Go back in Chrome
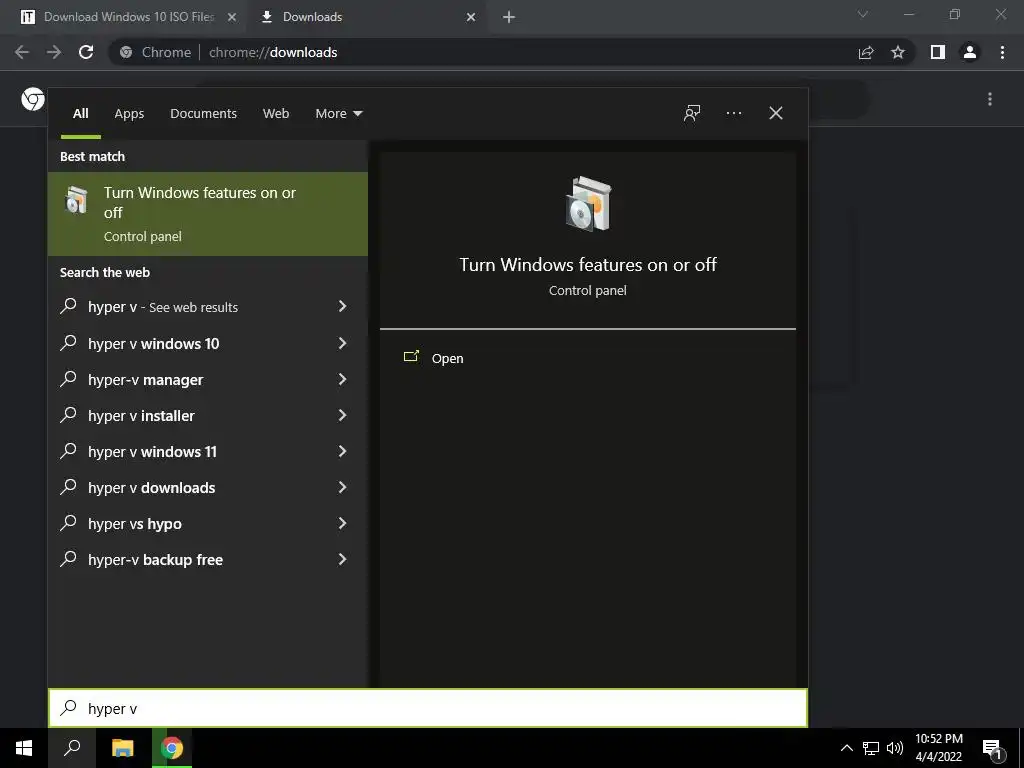The height and width of the screenshot is (768, 1024). click(22, 52)
